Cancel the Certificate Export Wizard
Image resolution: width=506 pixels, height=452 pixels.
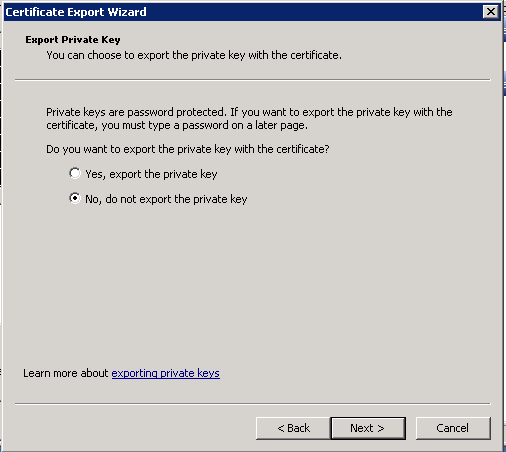[453, 428]
